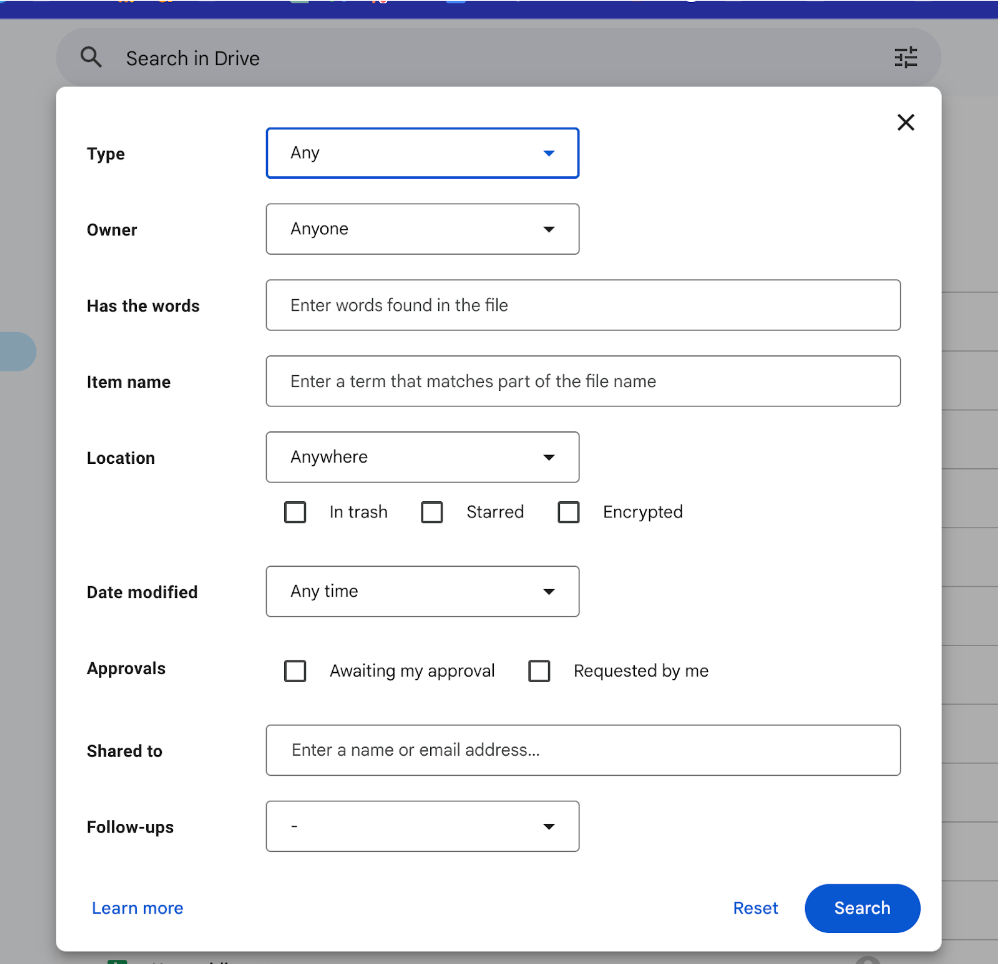
Task: Check the In trash checkbox
Action: coord(295,512)
